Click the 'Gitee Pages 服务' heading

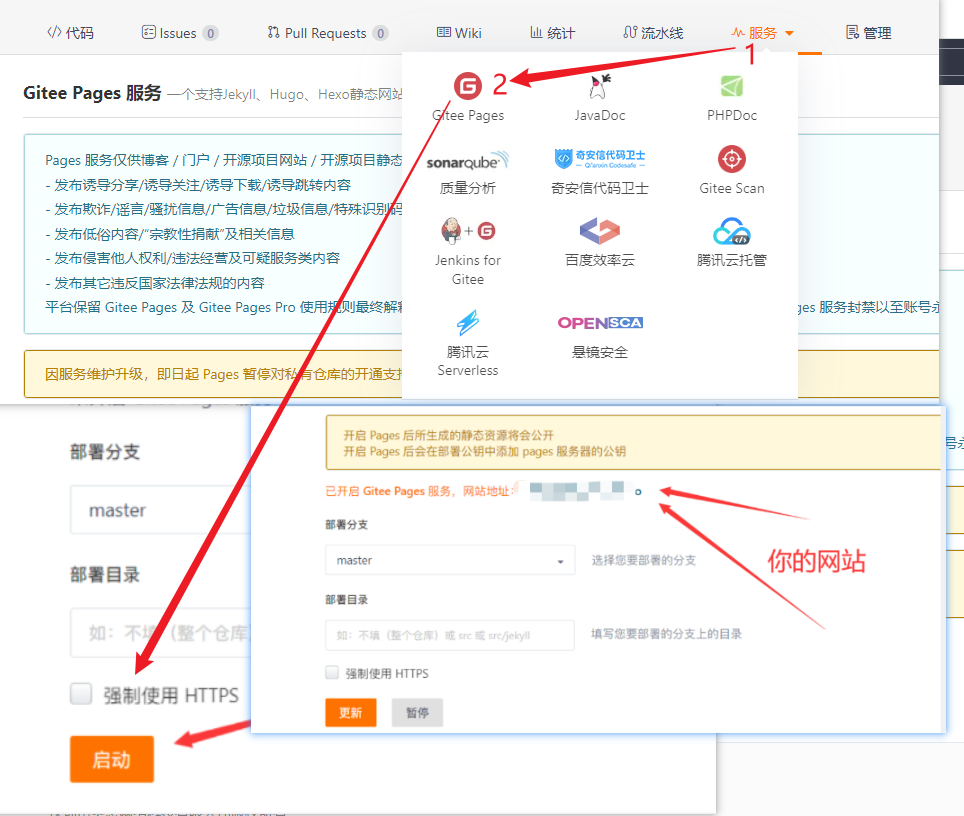[92, 93]
